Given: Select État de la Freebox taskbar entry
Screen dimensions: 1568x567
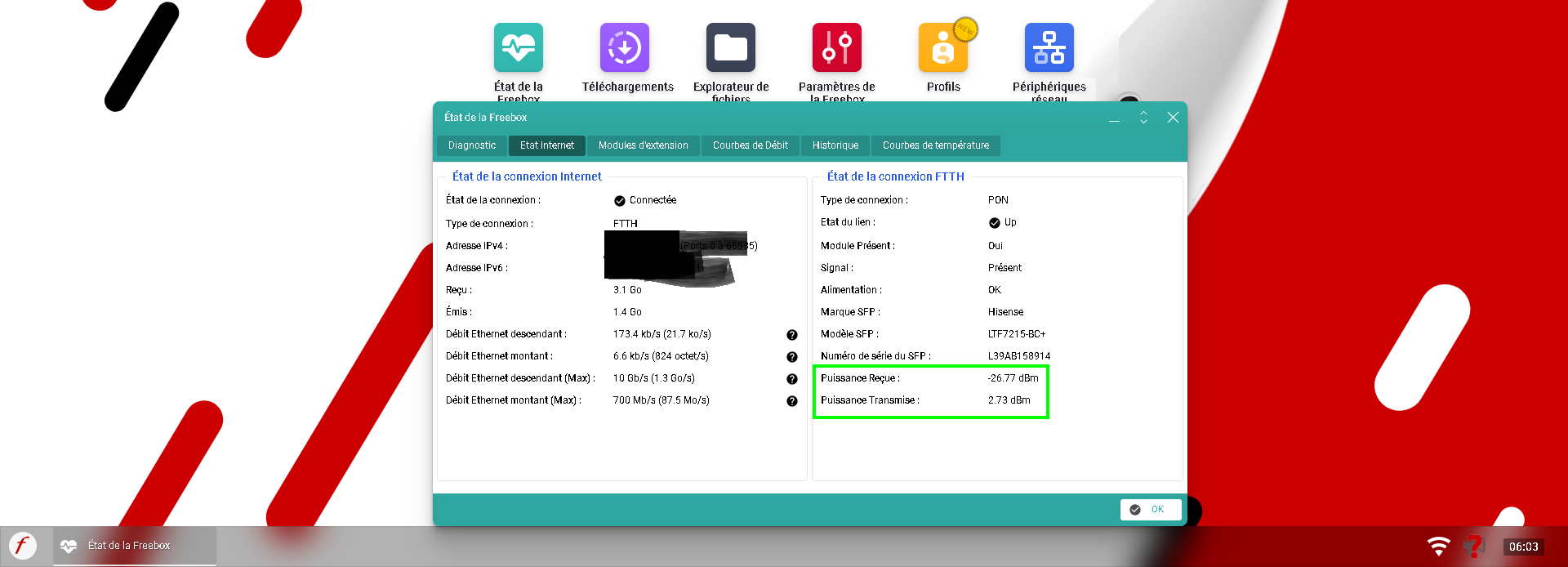Looking at the screenshot, I should tap(135, 546).
